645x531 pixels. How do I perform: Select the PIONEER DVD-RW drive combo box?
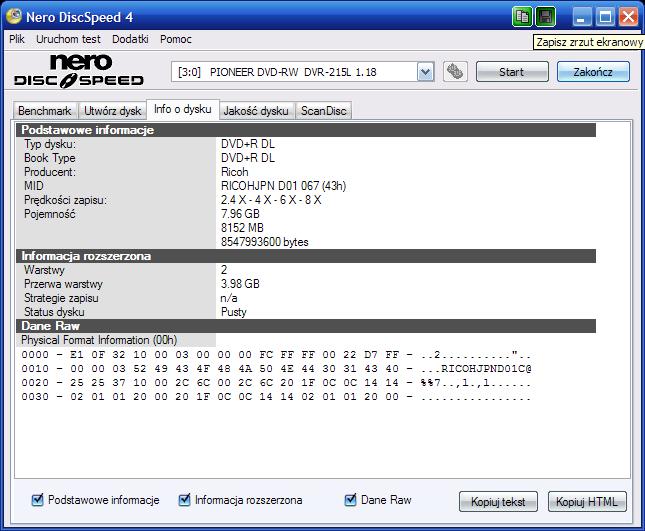pos(302,72)
